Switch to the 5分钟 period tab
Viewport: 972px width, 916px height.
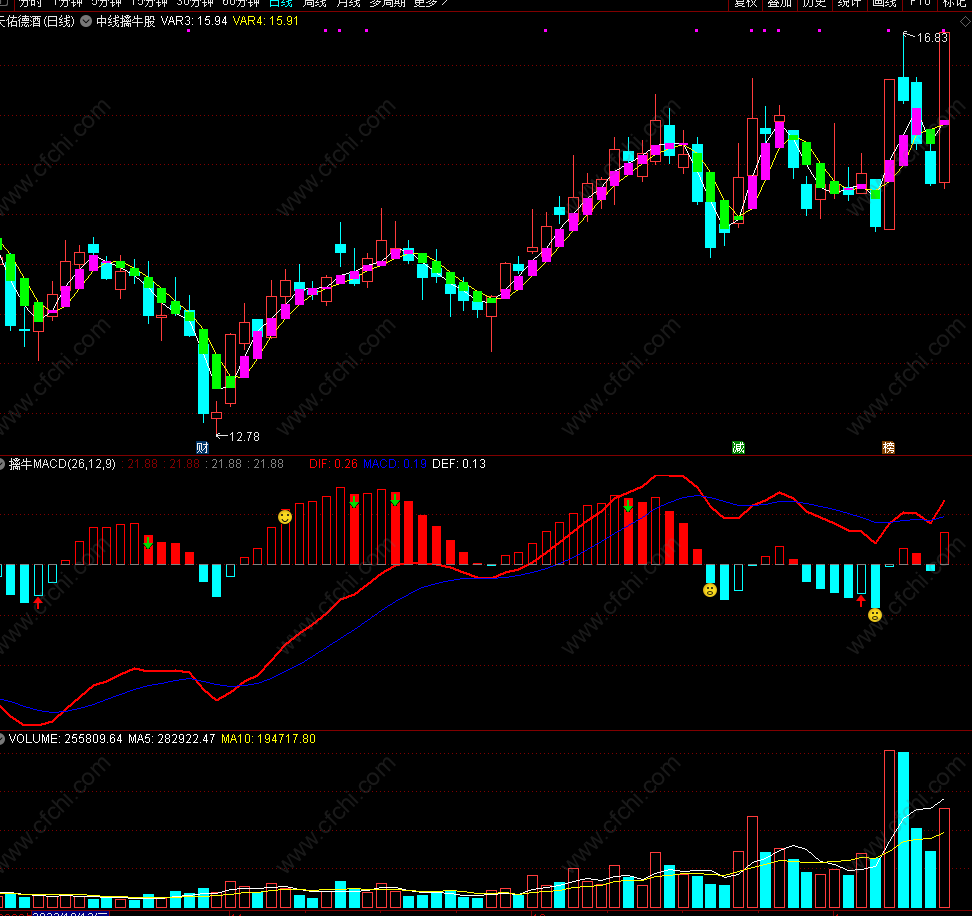pos(107,3)
